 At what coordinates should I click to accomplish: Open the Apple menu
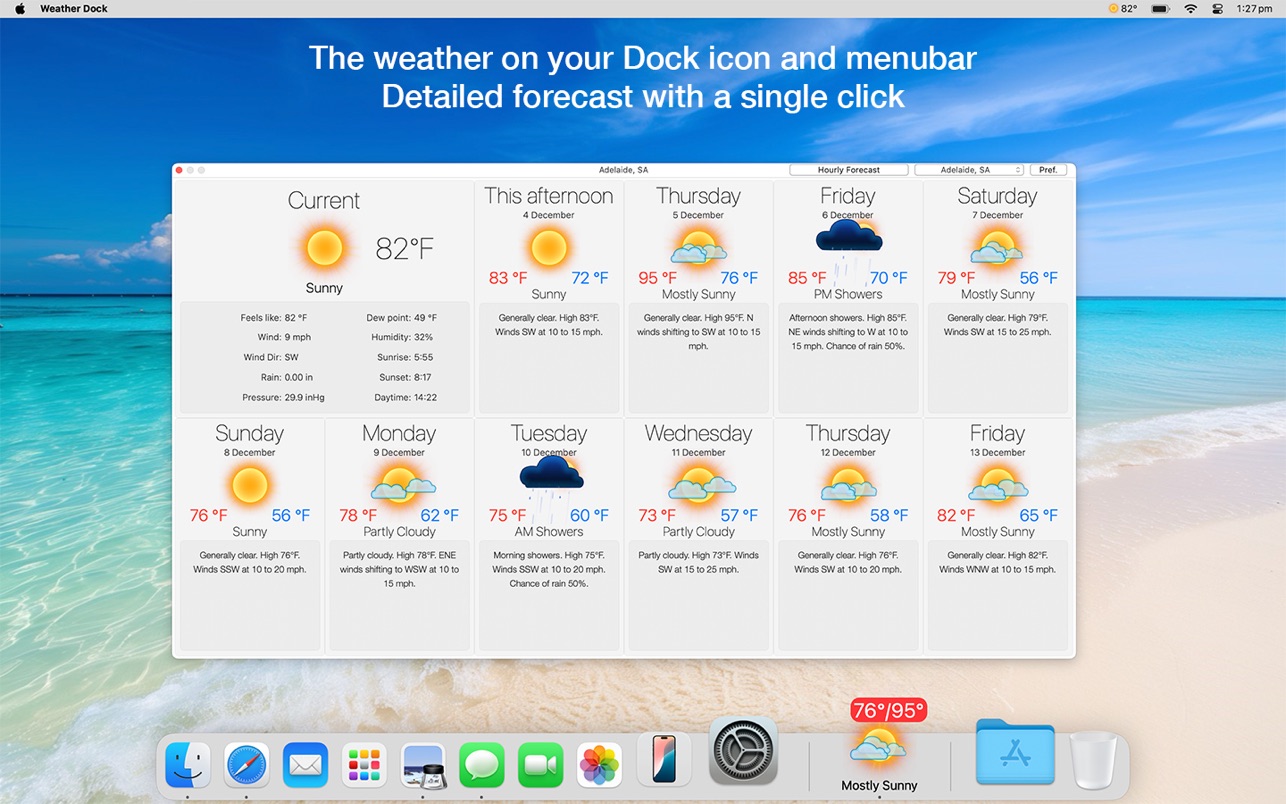[x=20, y=9]
